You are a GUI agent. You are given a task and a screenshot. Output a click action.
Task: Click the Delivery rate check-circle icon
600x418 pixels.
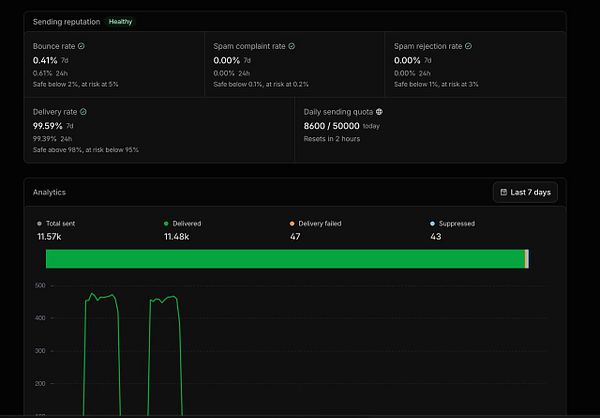click(x=83, y=112)
